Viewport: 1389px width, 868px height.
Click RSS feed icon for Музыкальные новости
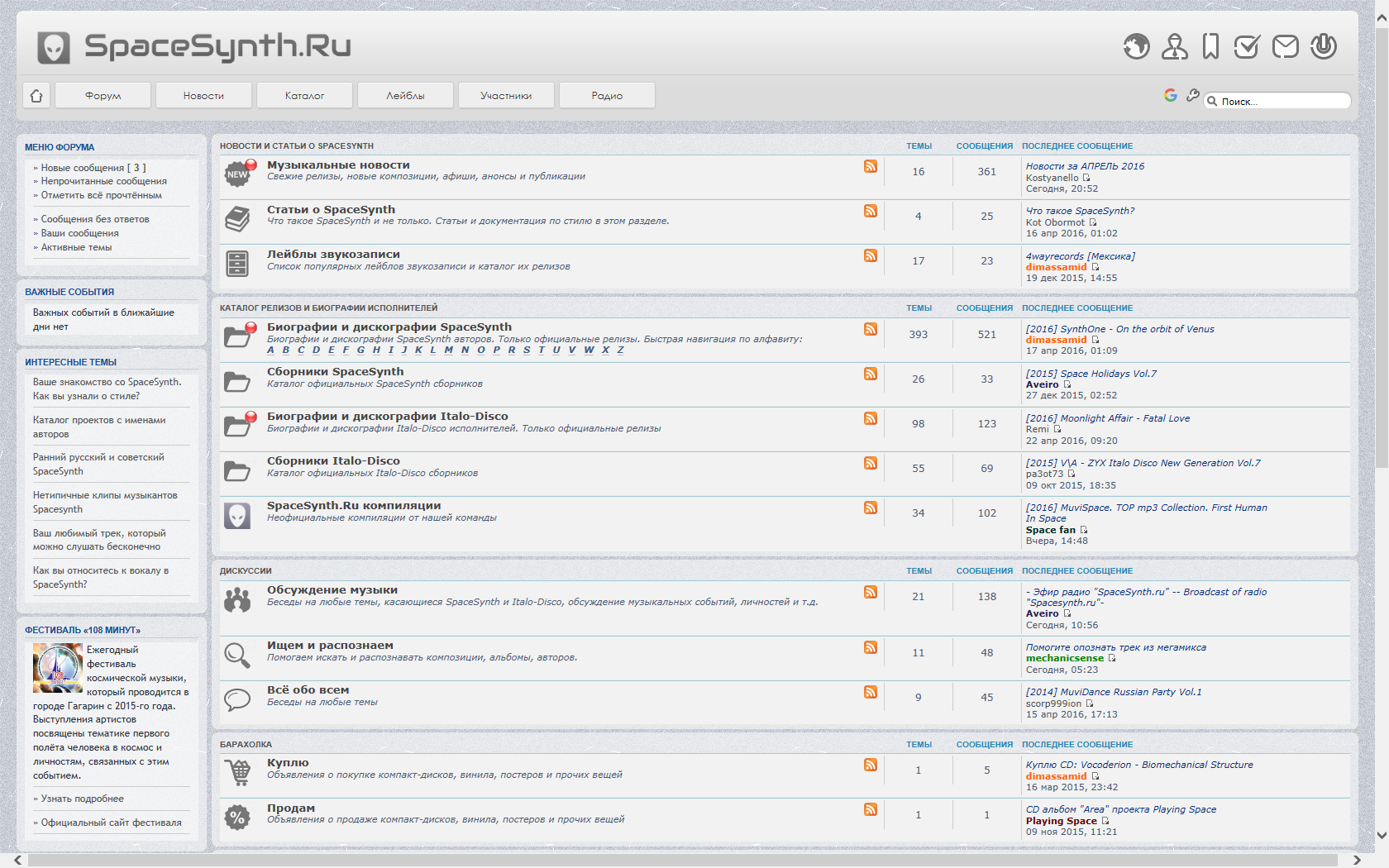tap(870, 166)
